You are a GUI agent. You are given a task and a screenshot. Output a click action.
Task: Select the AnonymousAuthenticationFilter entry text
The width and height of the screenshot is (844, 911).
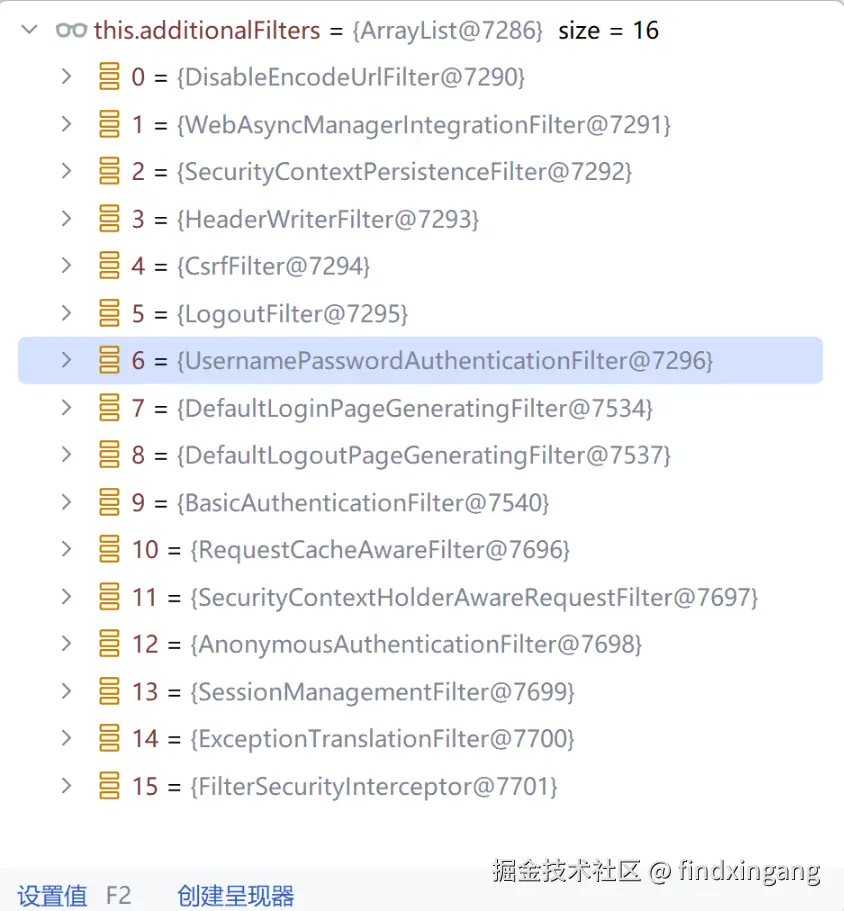[x=415, y=645]
